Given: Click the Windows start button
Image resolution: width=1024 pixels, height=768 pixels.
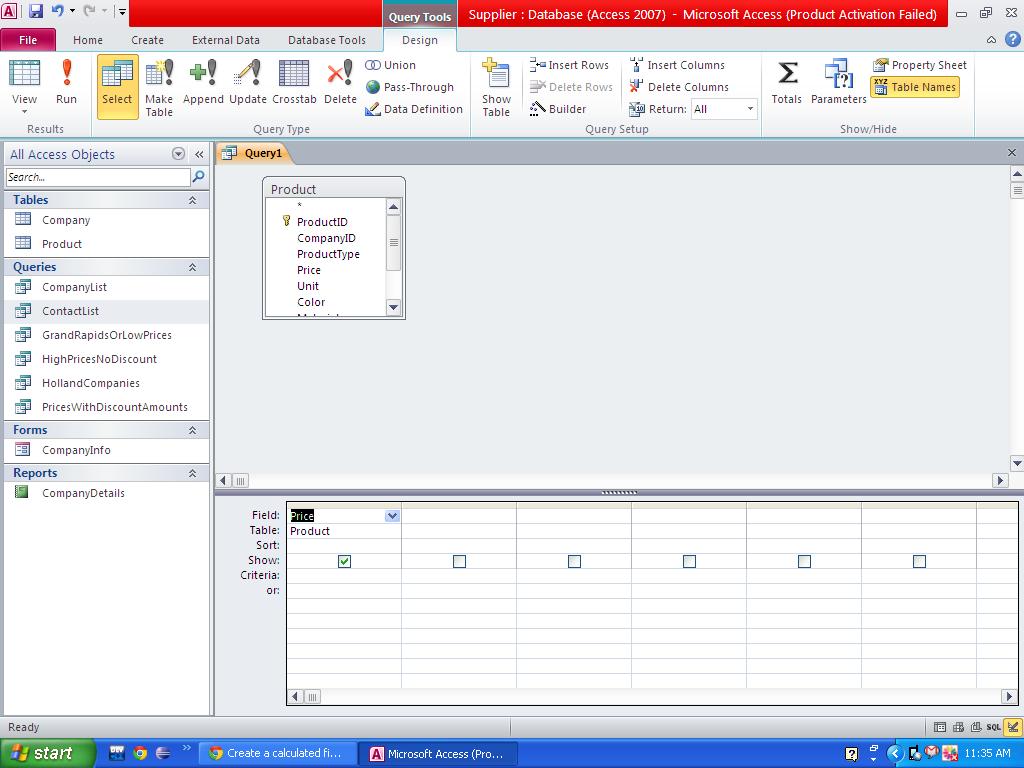Looking at the screenshot, I should [x=46, y=753].
